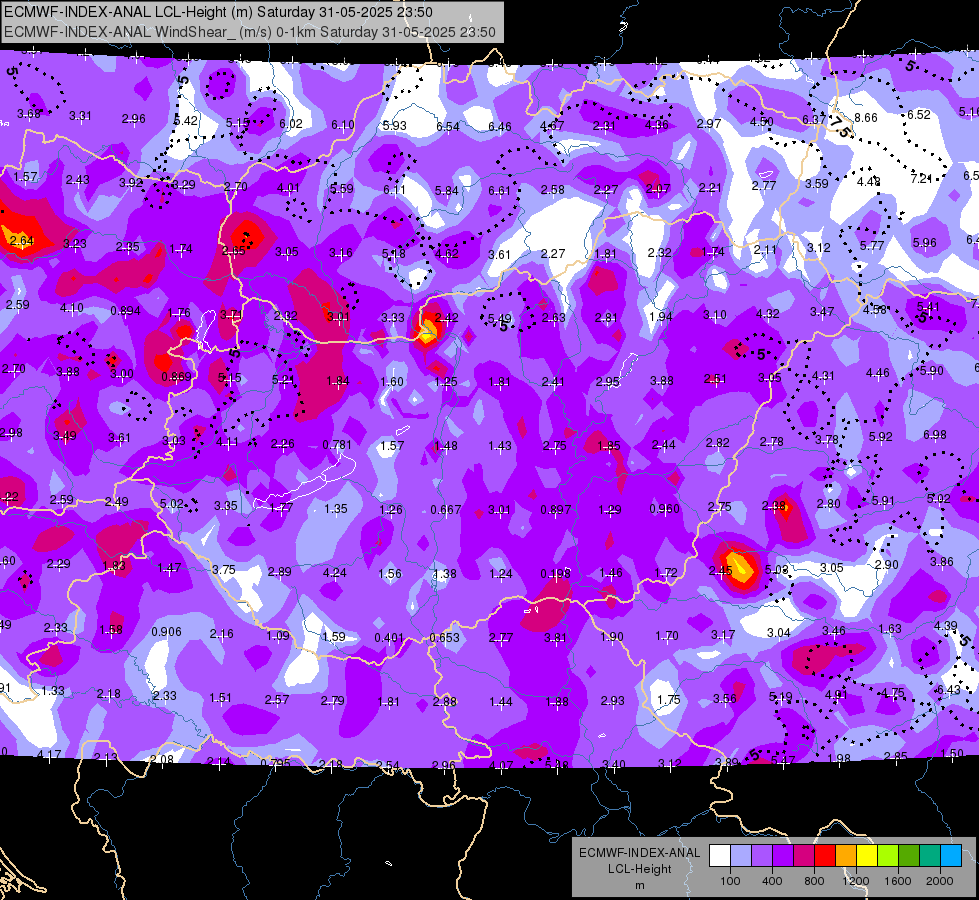
Task: Click the WindShear 0-1km title line
Action: [x=250, y=32]
